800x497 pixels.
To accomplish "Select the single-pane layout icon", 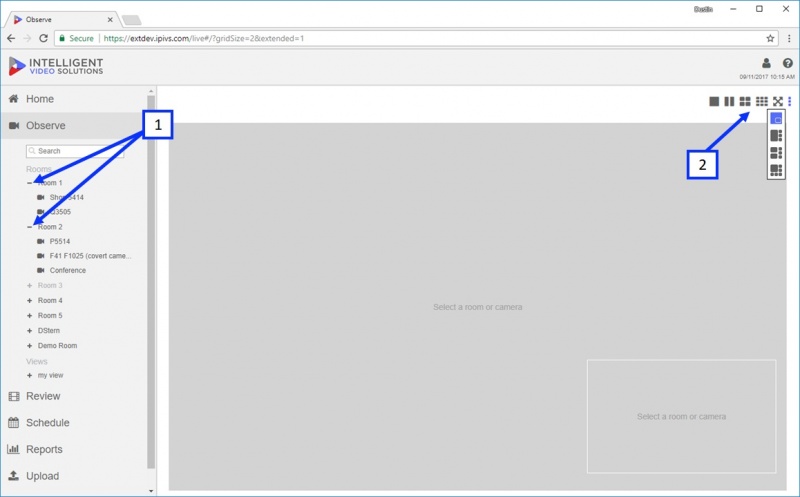I will pyautogui.click(x=714, y=102).
